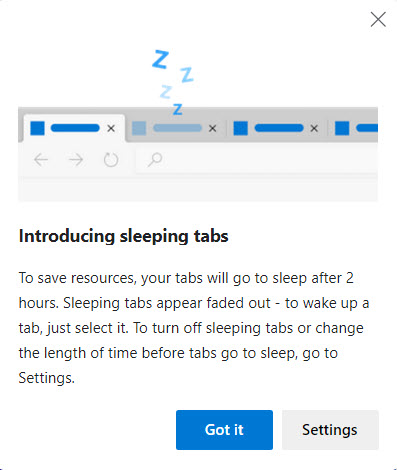Viewport: 397px width, 470px height.
Task: Click the largest blue Z letter
Action: (160, 59)
